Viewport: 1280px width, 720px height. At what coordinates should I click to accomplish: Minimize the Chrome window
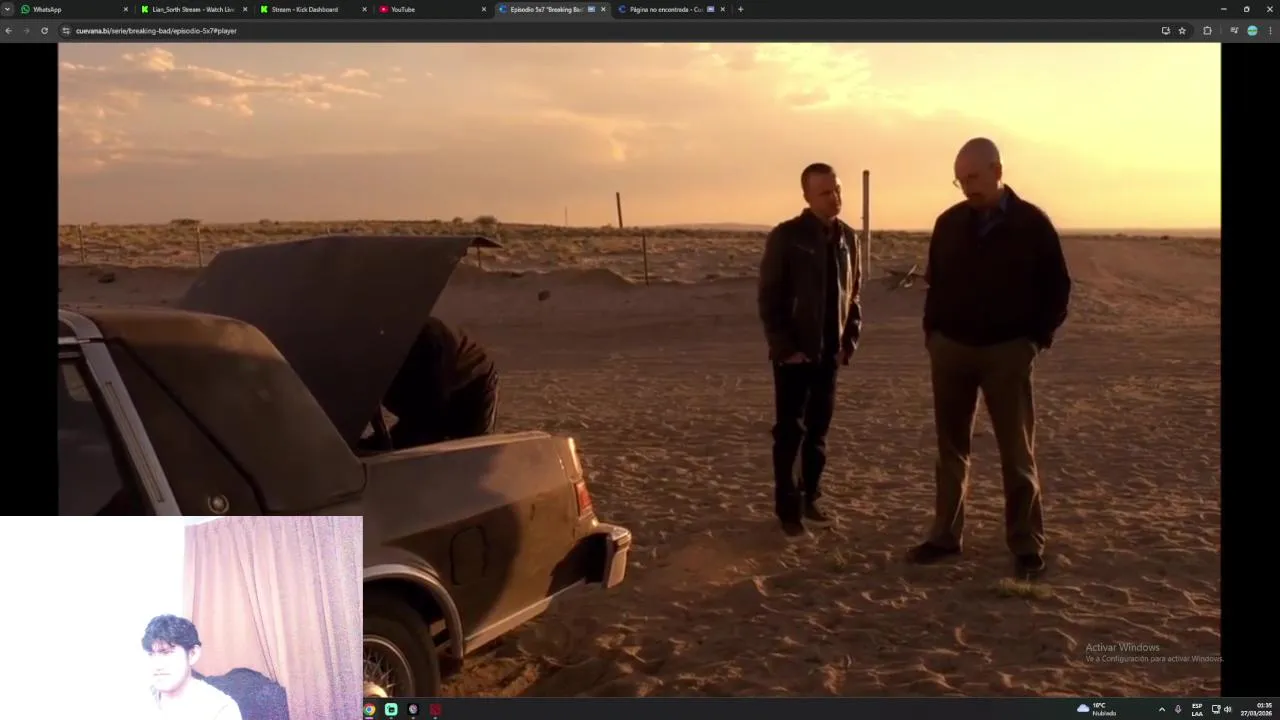click(1222, 9)
